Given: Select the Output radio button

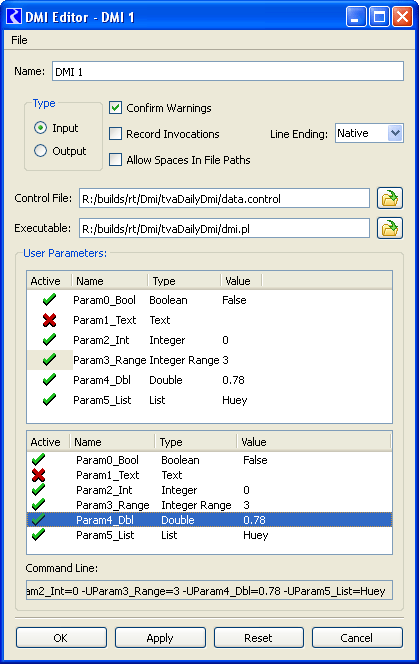Looking at the screenshot, I should point(41,151).
